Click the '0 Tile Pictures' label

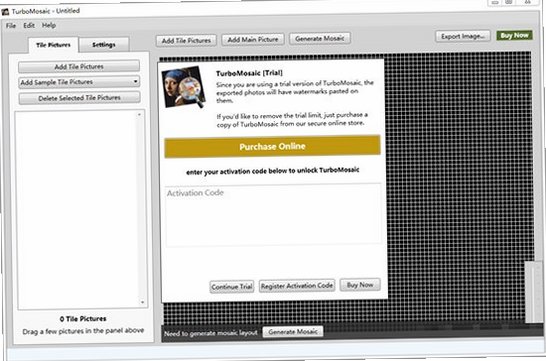pos(83,319)
